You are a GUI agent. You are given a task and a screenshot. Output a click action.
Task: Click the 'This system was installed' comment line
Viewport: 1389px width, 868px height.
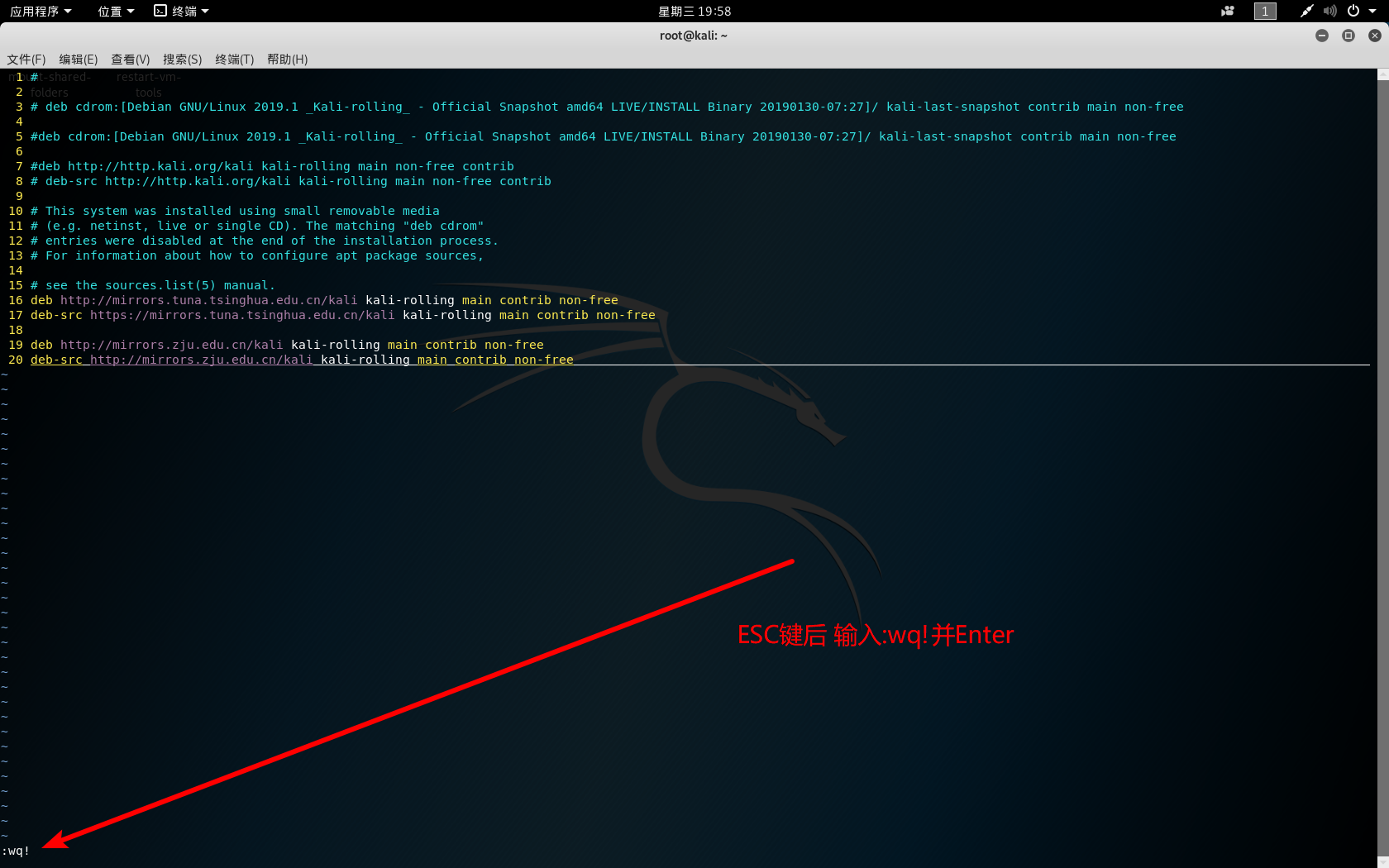235,211
